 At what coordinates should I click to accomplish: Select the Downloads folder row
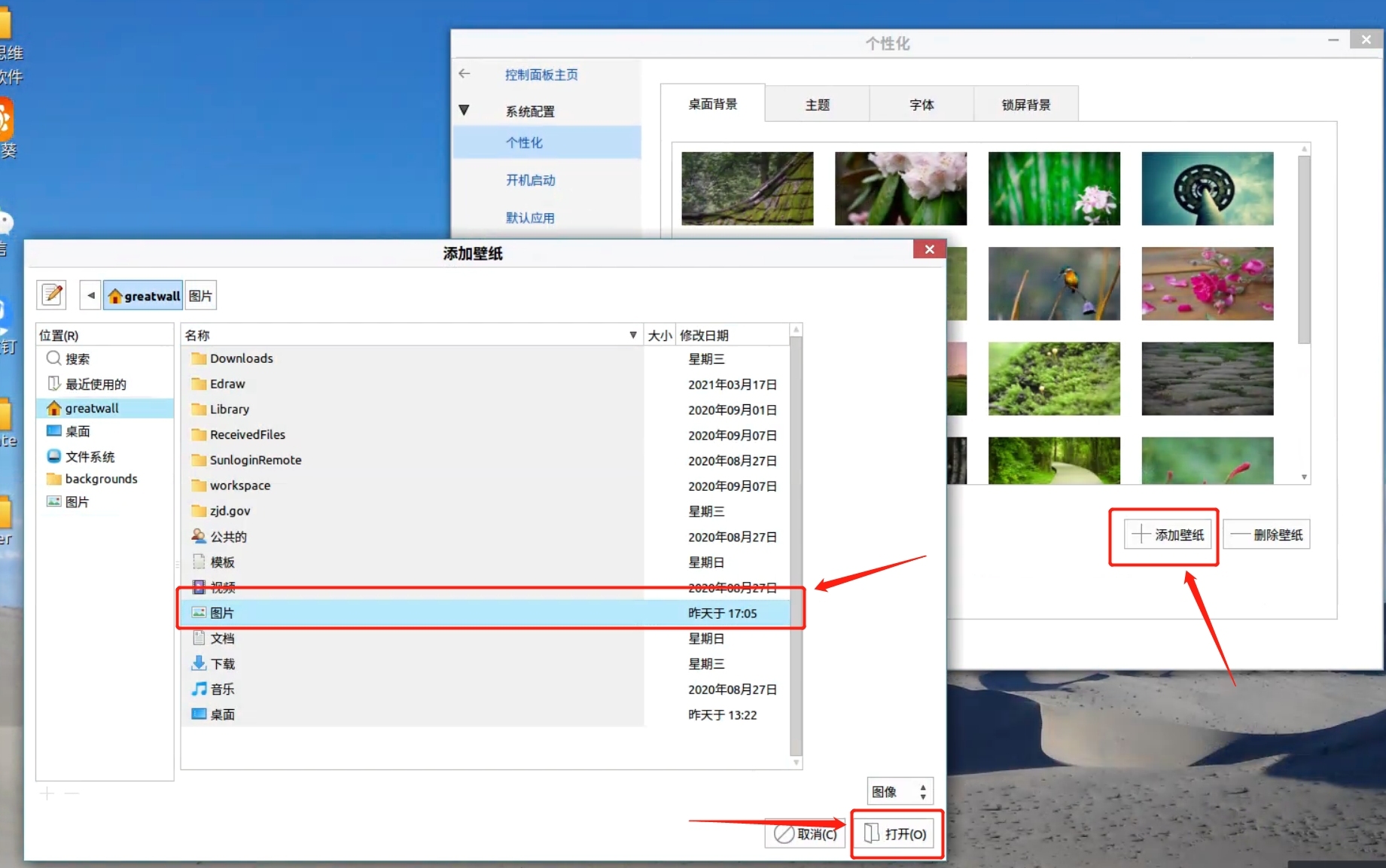click(241, 358)
